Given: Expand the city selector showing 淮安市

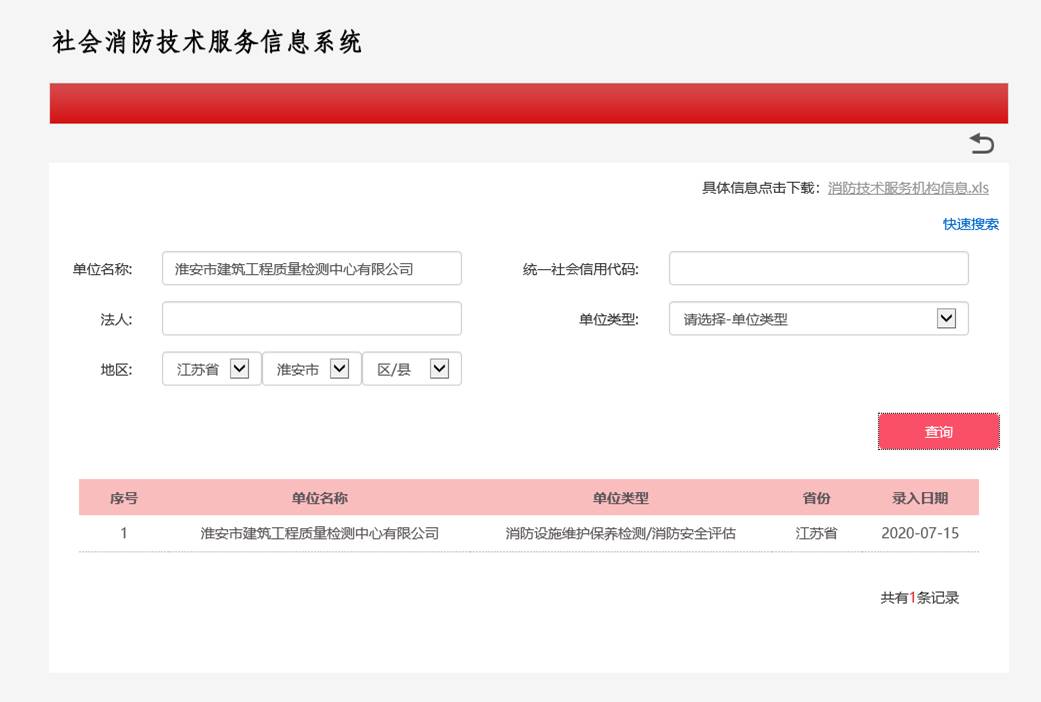Looking at the screenshot, I should click(x=310, y=368).
